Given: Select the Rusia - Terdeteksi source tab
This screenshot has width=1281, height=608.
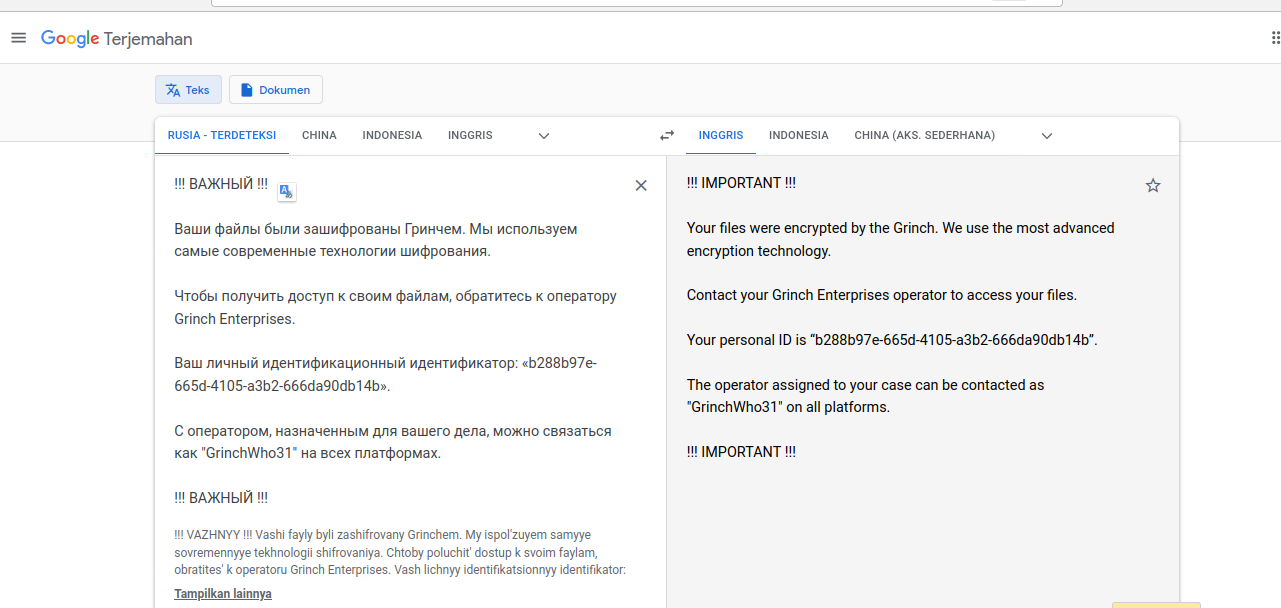Looking at the screenshot, I should click(x=222, y=135).
